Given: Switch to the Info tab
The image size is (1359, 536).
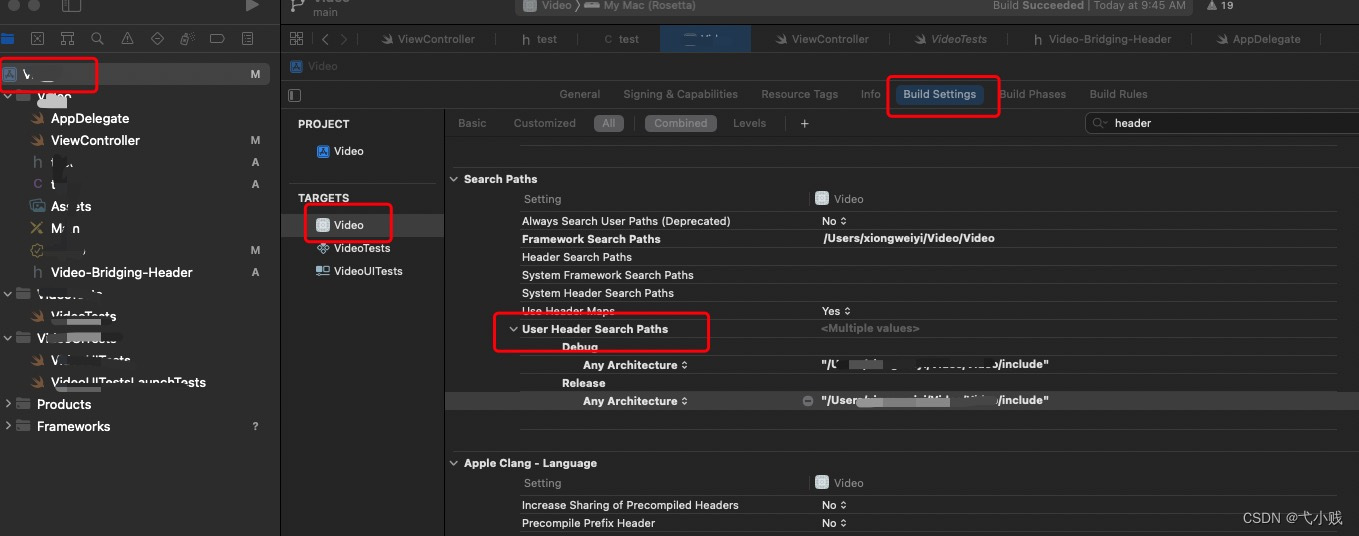Looking at the screenshot, I should [x=871, y=94].
